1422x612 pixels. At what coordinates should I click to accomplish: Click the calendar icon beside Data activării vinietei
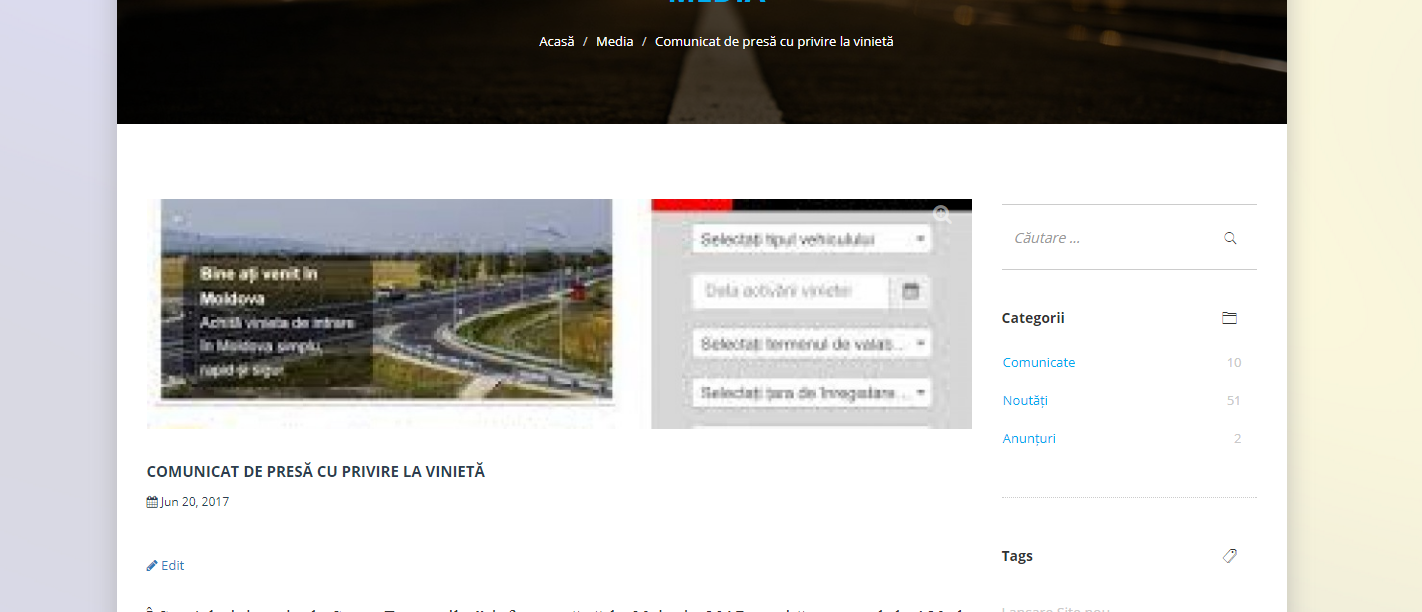pos(910,291)
